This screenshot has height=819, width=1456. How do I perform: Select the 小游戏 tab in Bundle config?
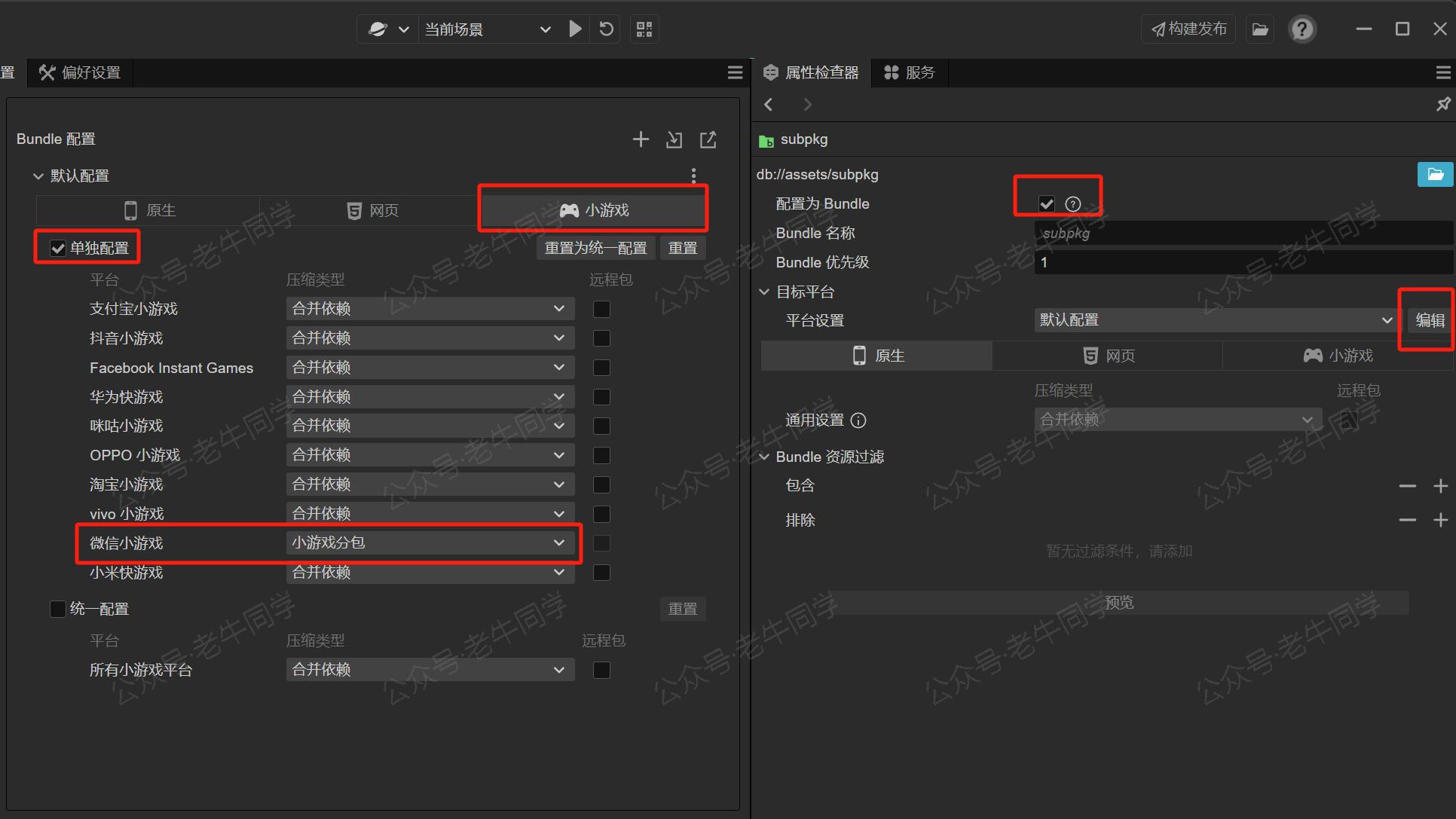[594, 210]
